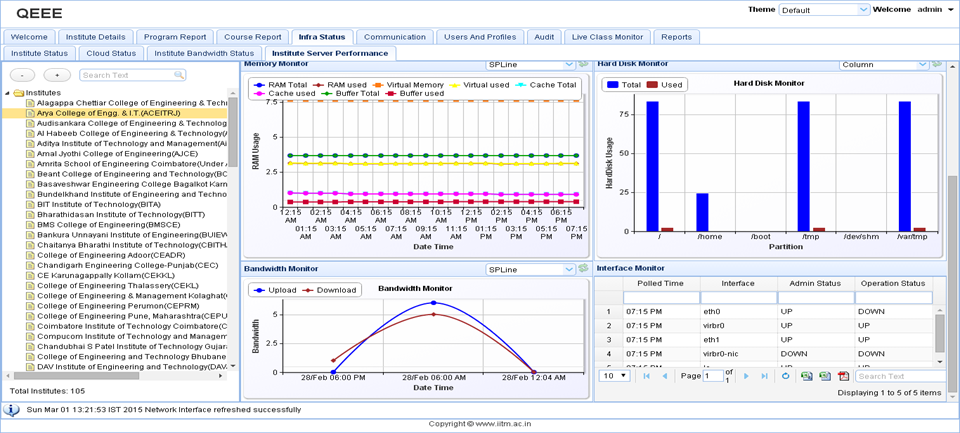Toggle Download series in Bandwidth legend

pos(330,290)
